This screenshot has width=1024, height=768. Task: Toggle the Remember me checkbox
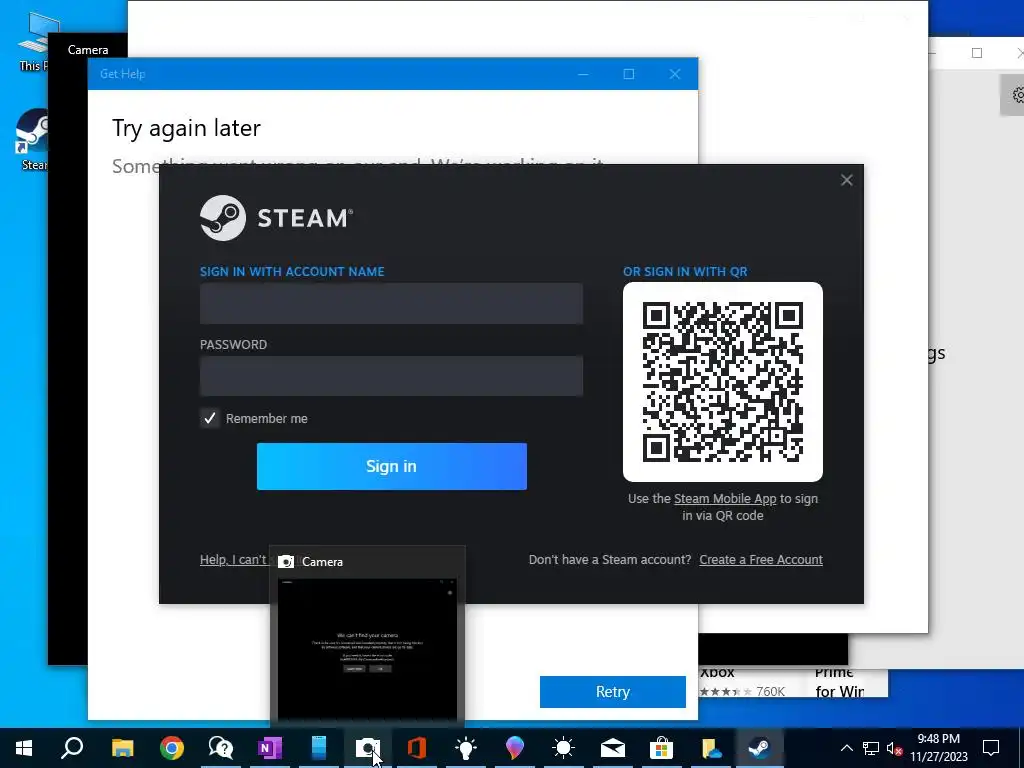[x=210, y=418]
